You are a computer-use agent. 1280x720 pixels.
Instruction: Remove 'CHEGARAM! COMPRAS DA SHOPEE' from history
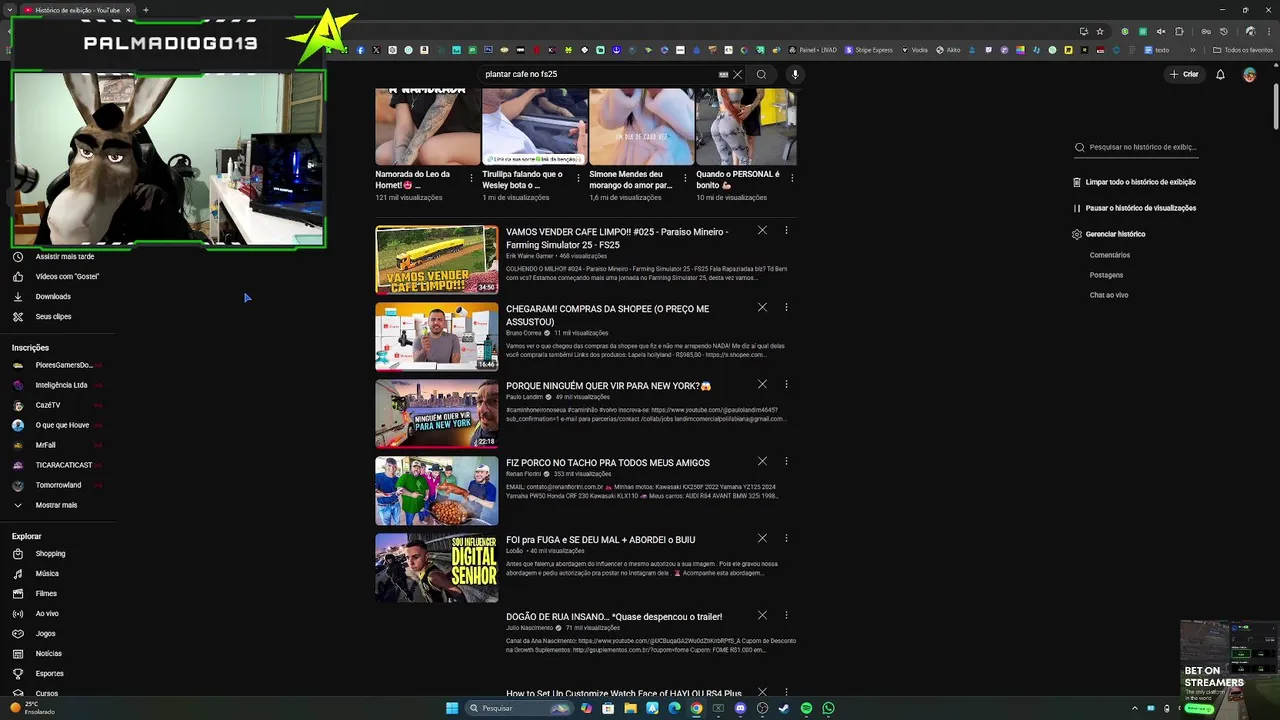coord(762,307)
